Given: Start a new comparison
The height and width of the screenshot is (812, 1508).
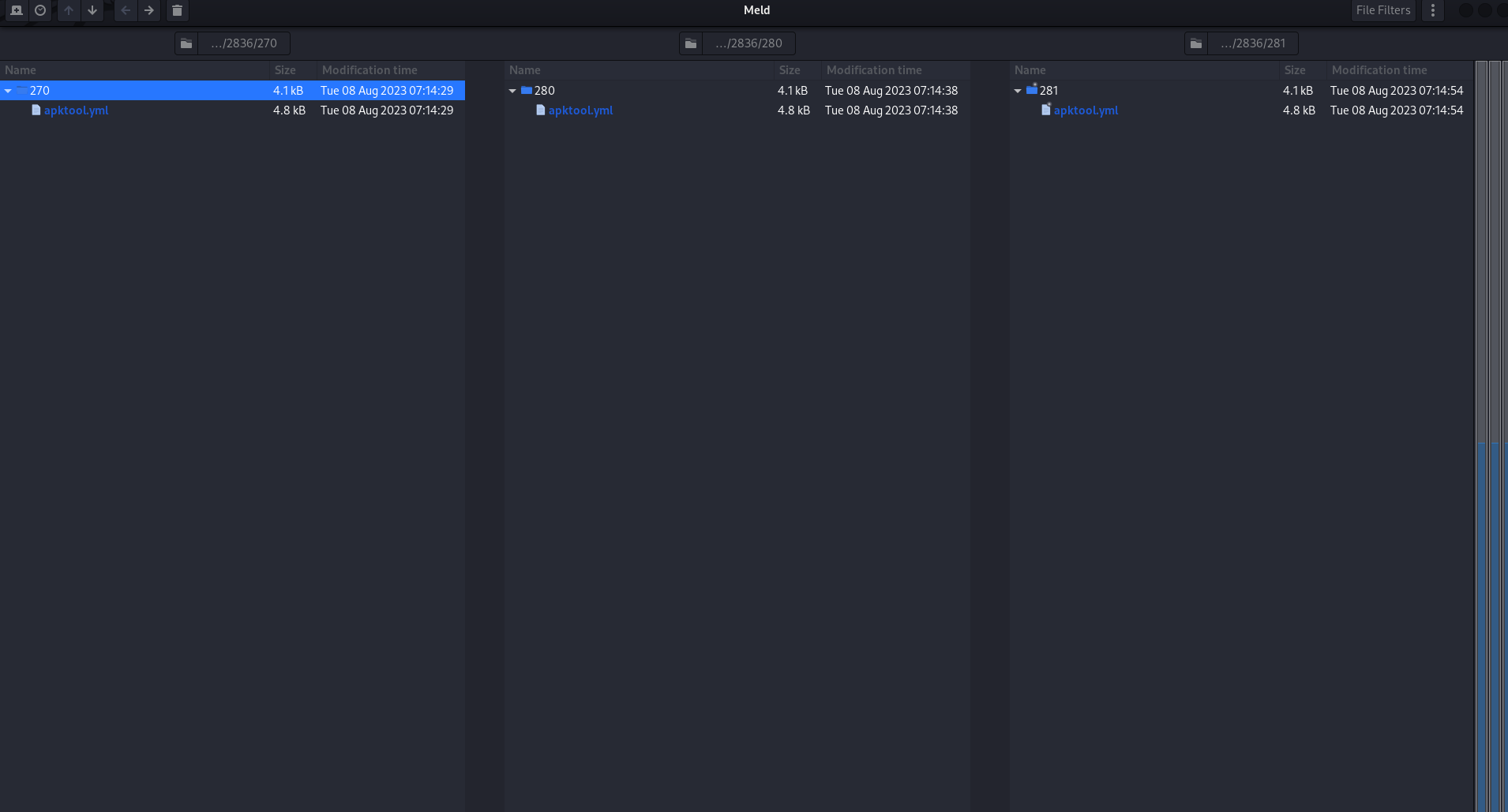Looking at the screenshot, I should tap(17, 10).
